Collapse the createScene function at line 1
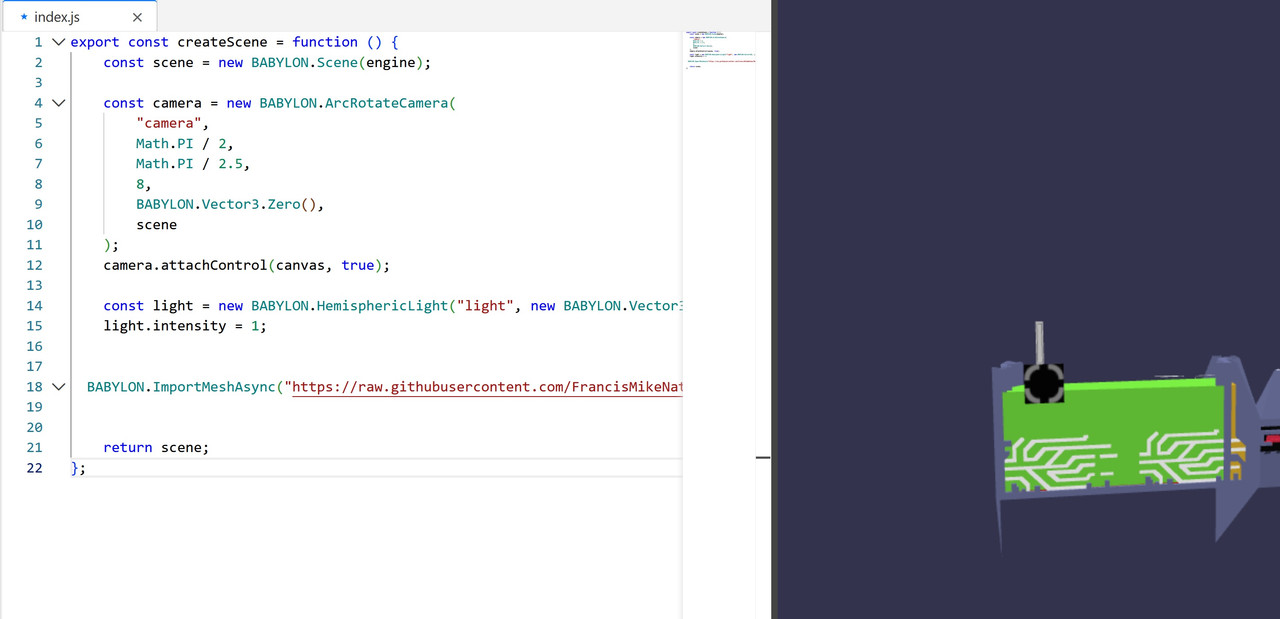 tap(58, 42)
